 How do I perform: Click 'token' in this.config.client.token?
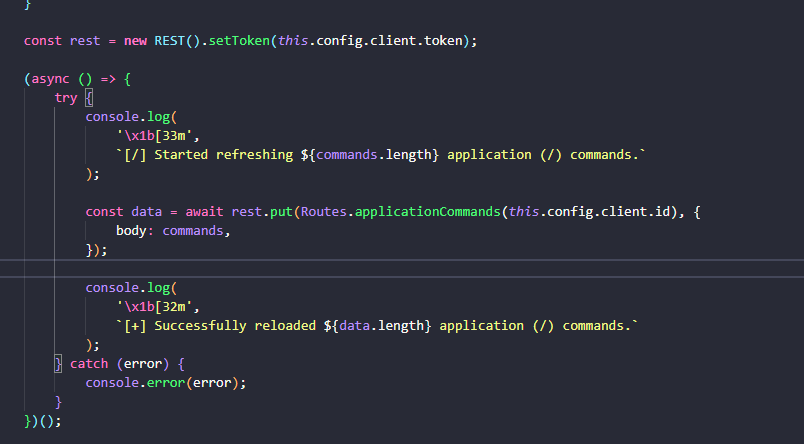click(x=443, y=41)
